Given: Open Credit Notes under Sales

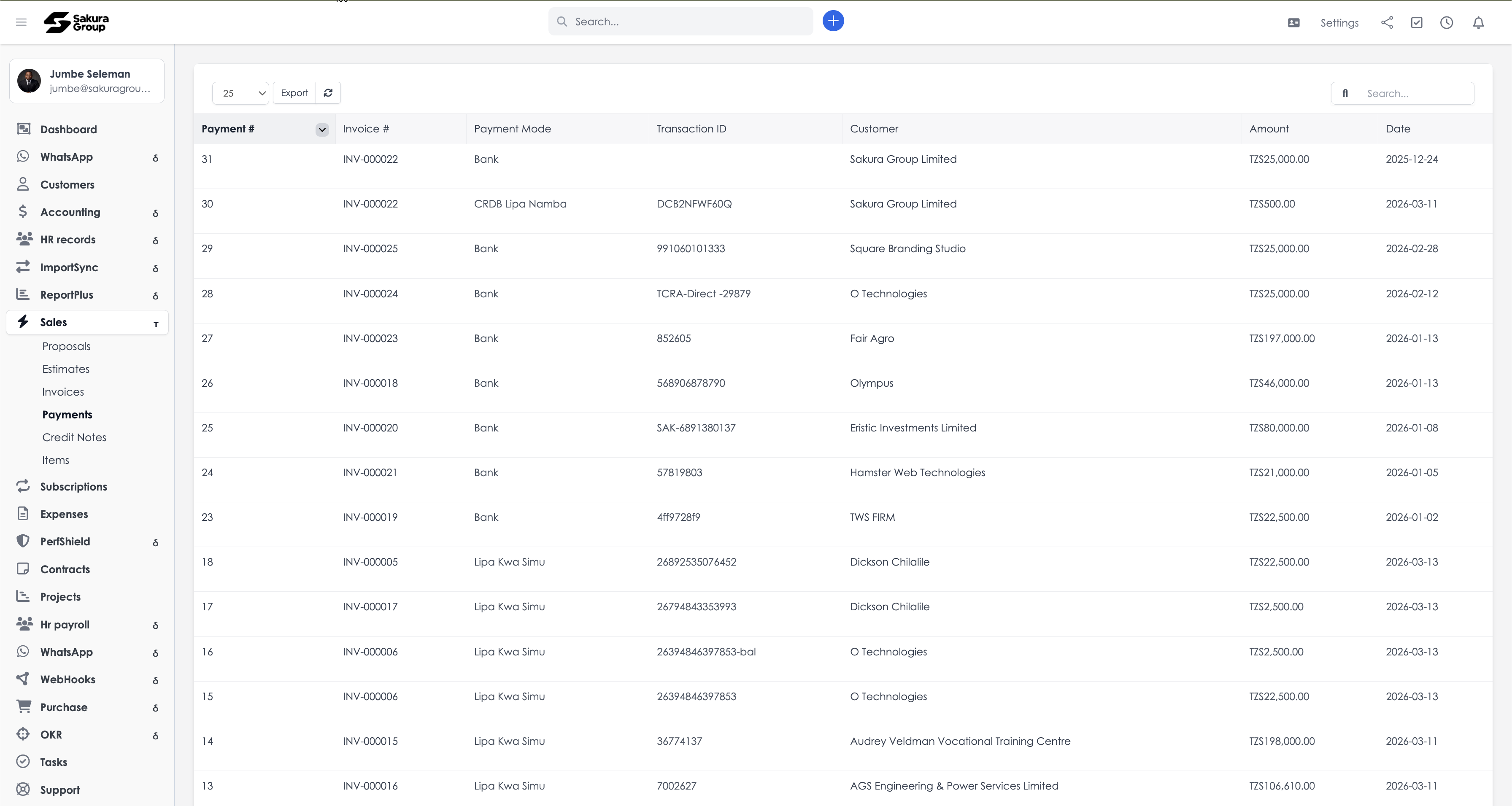Looking at the screenshot, I should (74, 438).
